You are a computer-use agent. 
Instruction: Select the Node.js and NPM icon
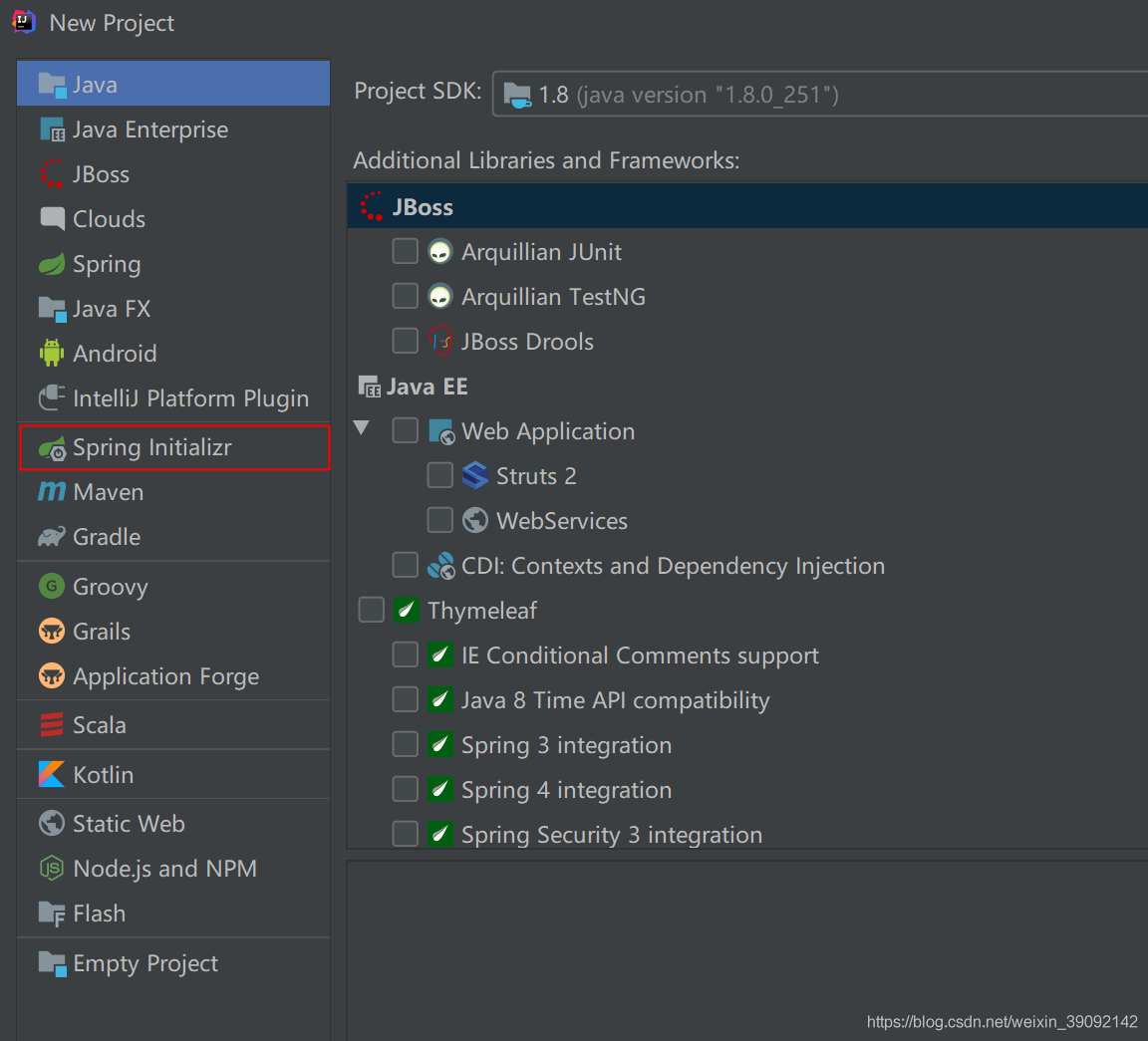click(x=52, y=868)
